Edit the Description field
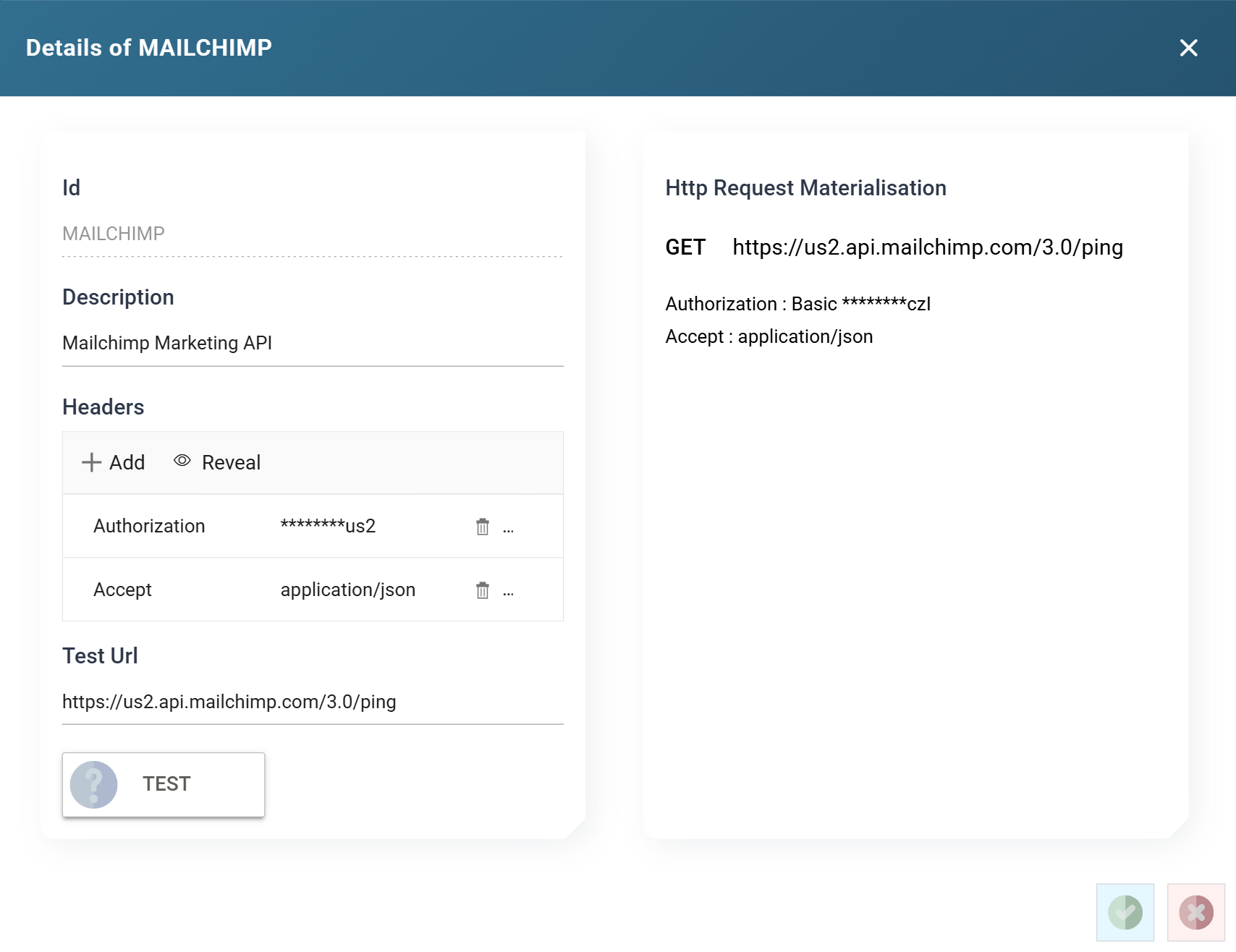The height and width of the screenshot is (952, 1236). 313,344
